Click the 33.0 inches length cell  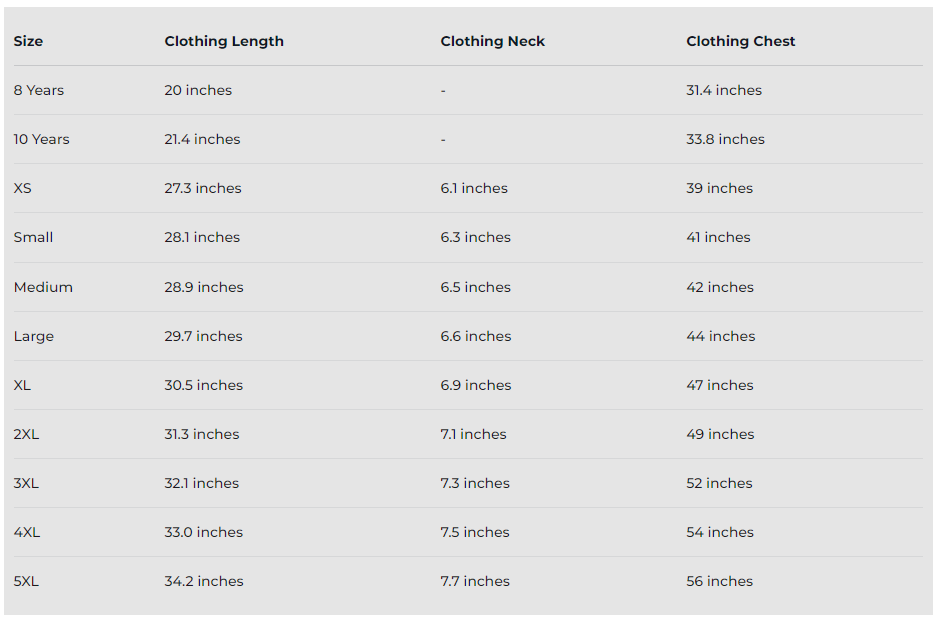[203, 532]
